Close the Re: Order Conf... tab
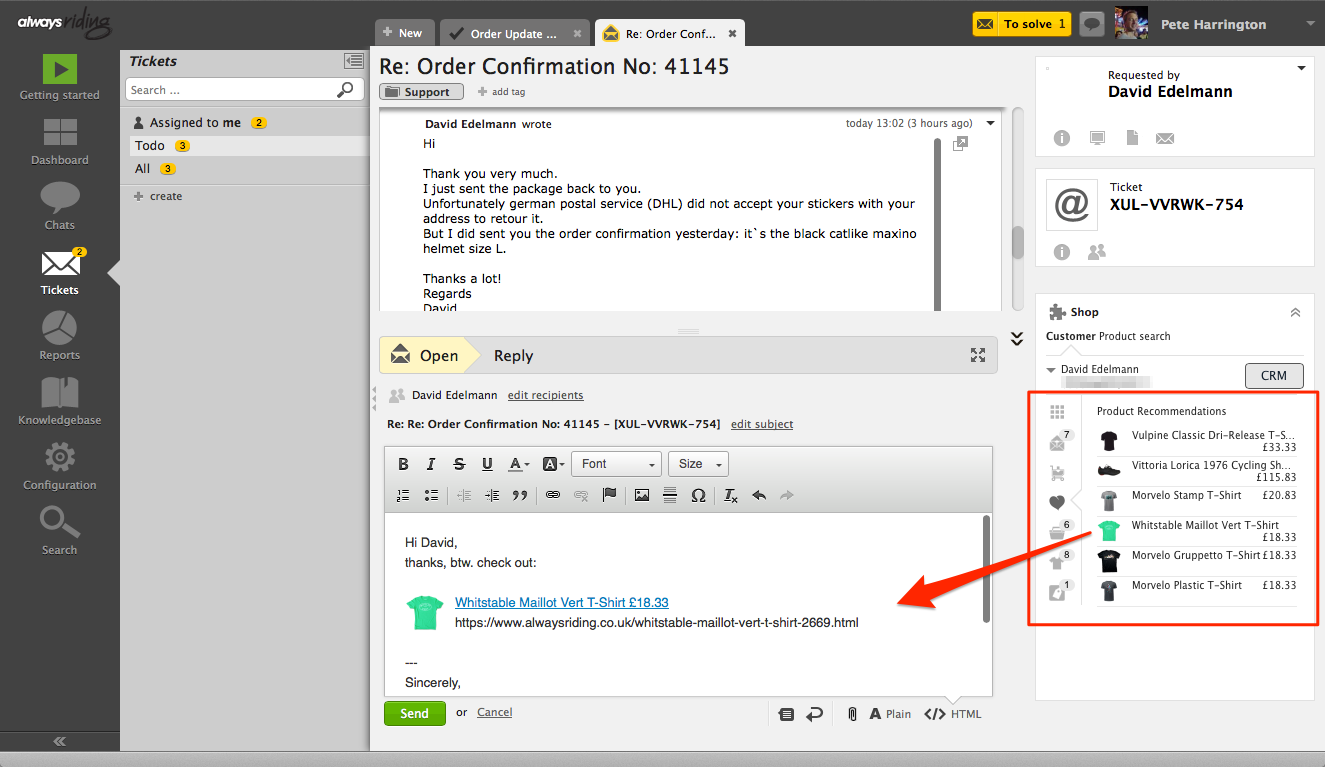 pyautogui.click(x=732, y=33)
